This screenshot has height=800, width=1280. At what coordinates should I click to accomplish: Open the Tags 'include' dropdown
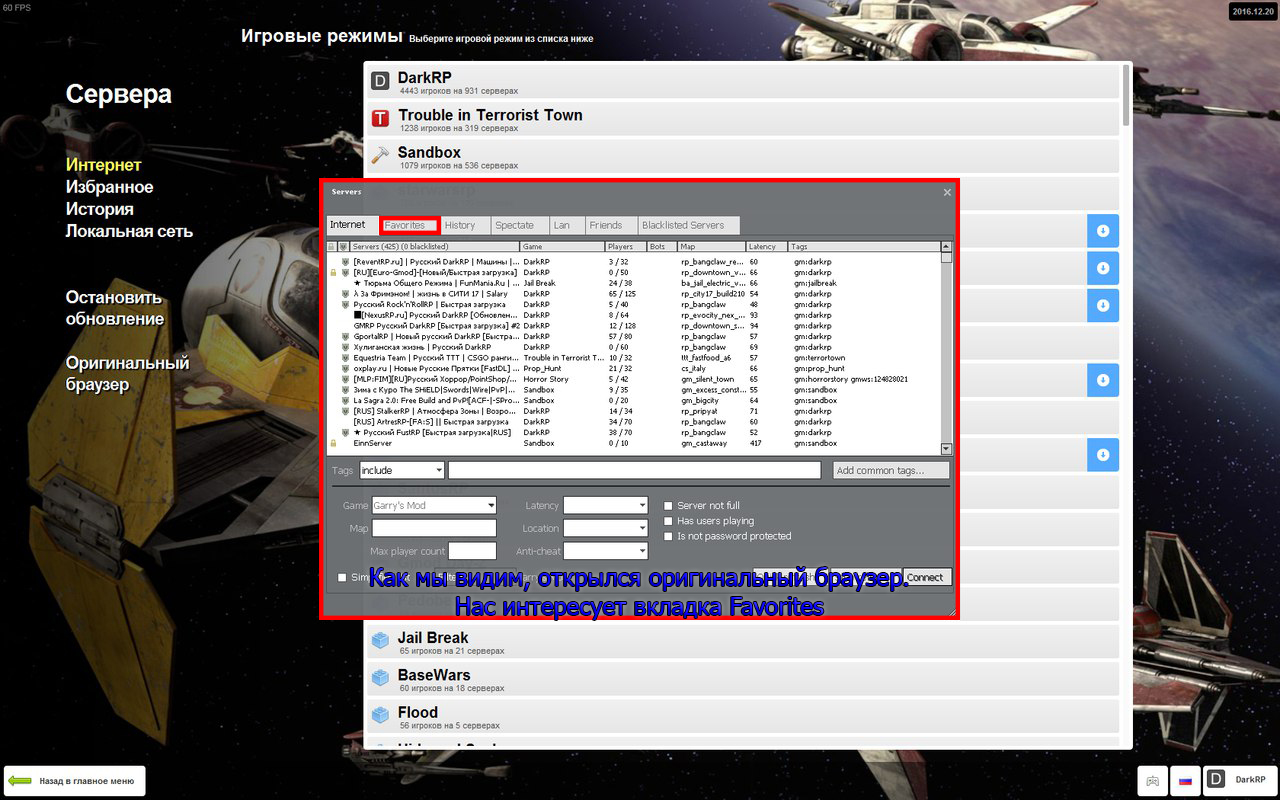click(402, 470)
